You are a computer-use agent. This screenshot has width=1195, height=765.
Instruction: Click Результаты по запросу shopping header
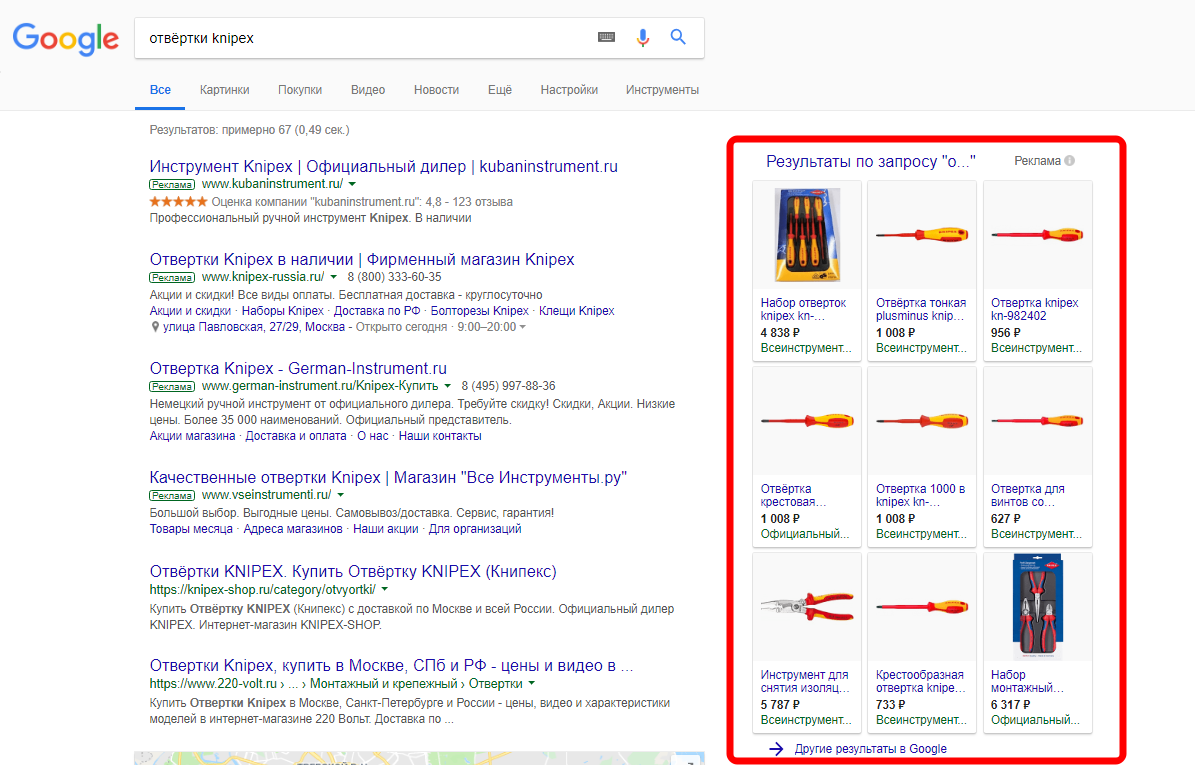[x=870, y=162]
